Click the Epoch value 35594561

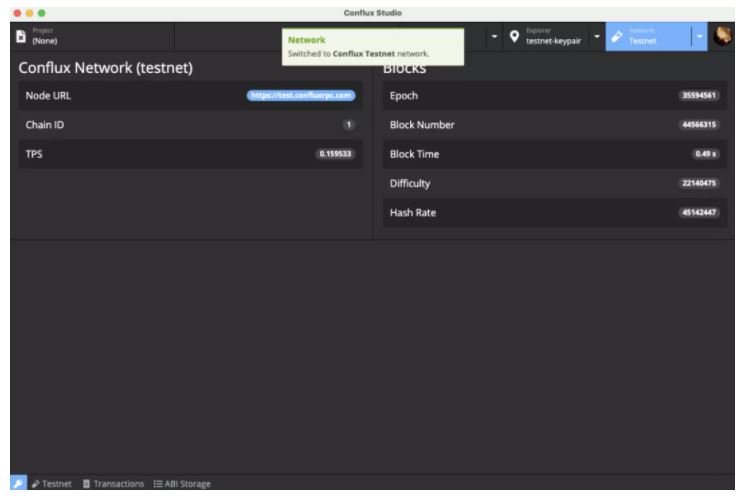[698, 95]
